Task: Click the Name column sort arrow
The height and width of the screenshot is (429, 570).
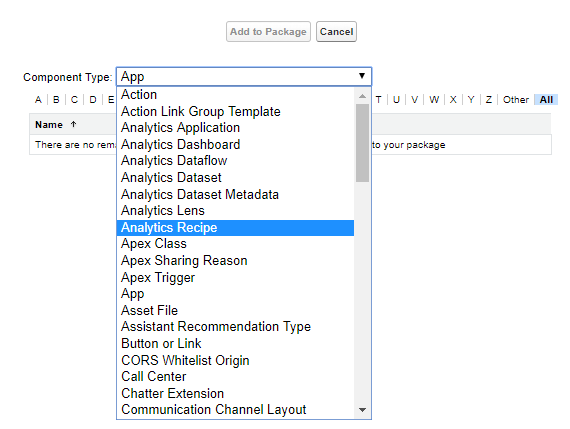Action: coord(73,124)
